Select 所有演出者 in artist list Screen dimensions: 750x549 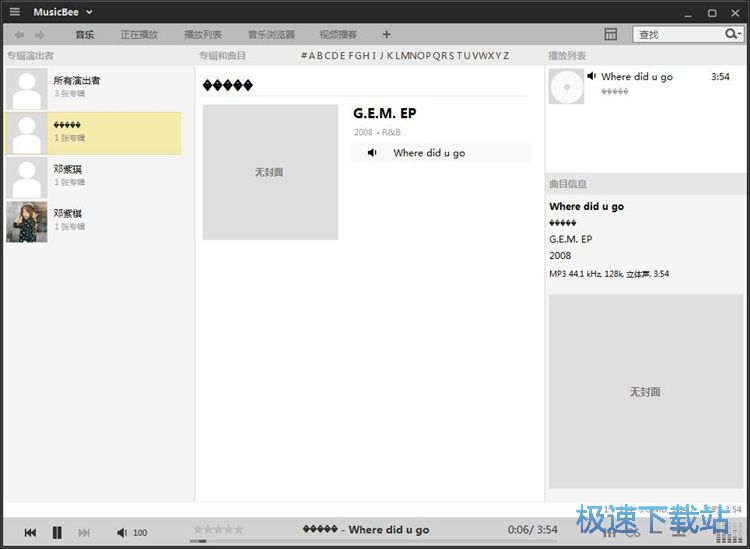pos(93,88)
